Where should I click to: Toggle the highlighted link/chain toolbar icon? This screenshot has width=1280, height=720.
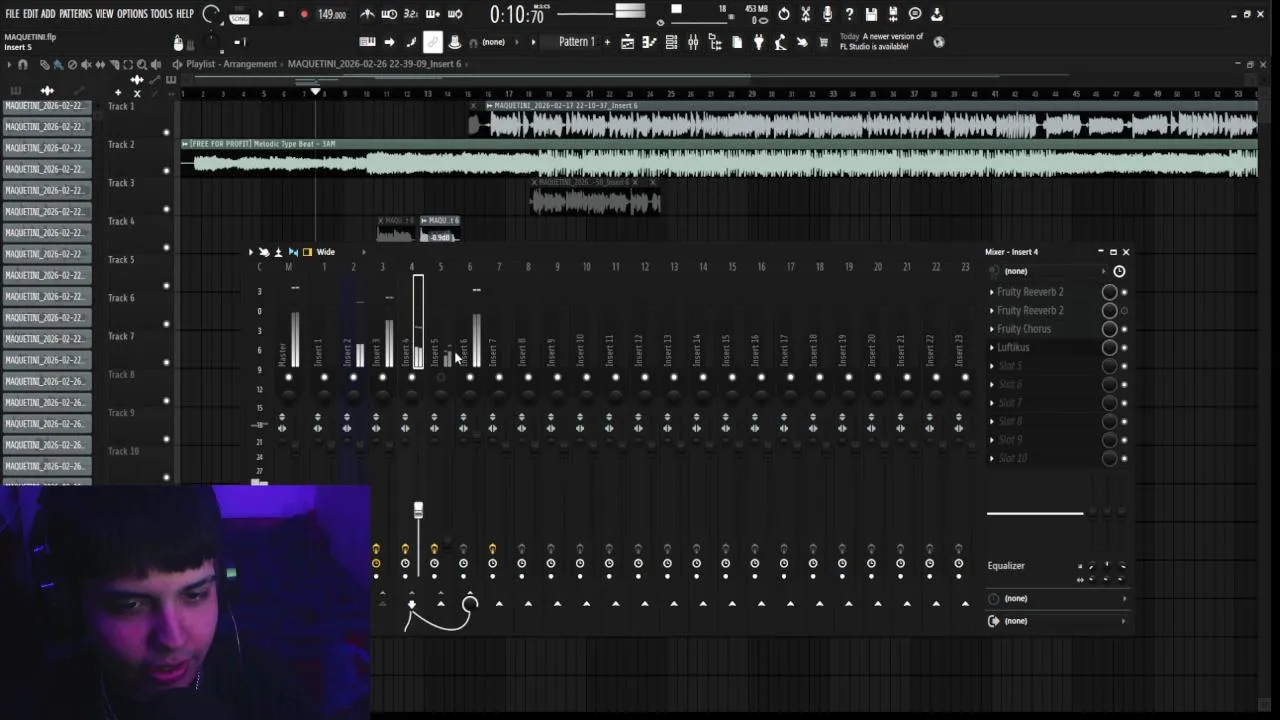432,42
